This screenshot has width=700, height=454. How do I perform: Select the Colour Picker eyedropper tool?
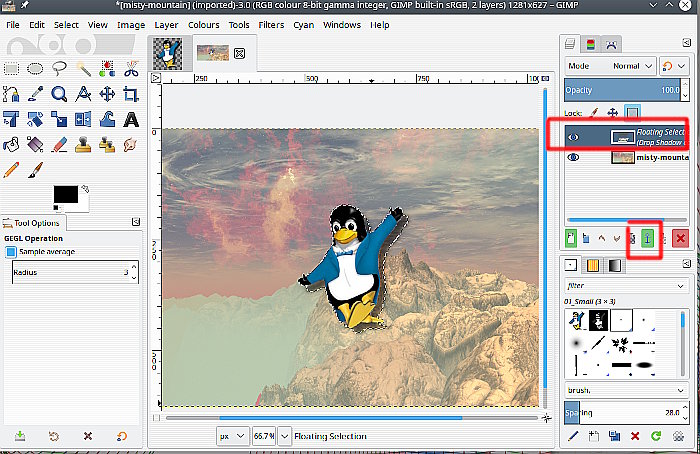point(35,94)
